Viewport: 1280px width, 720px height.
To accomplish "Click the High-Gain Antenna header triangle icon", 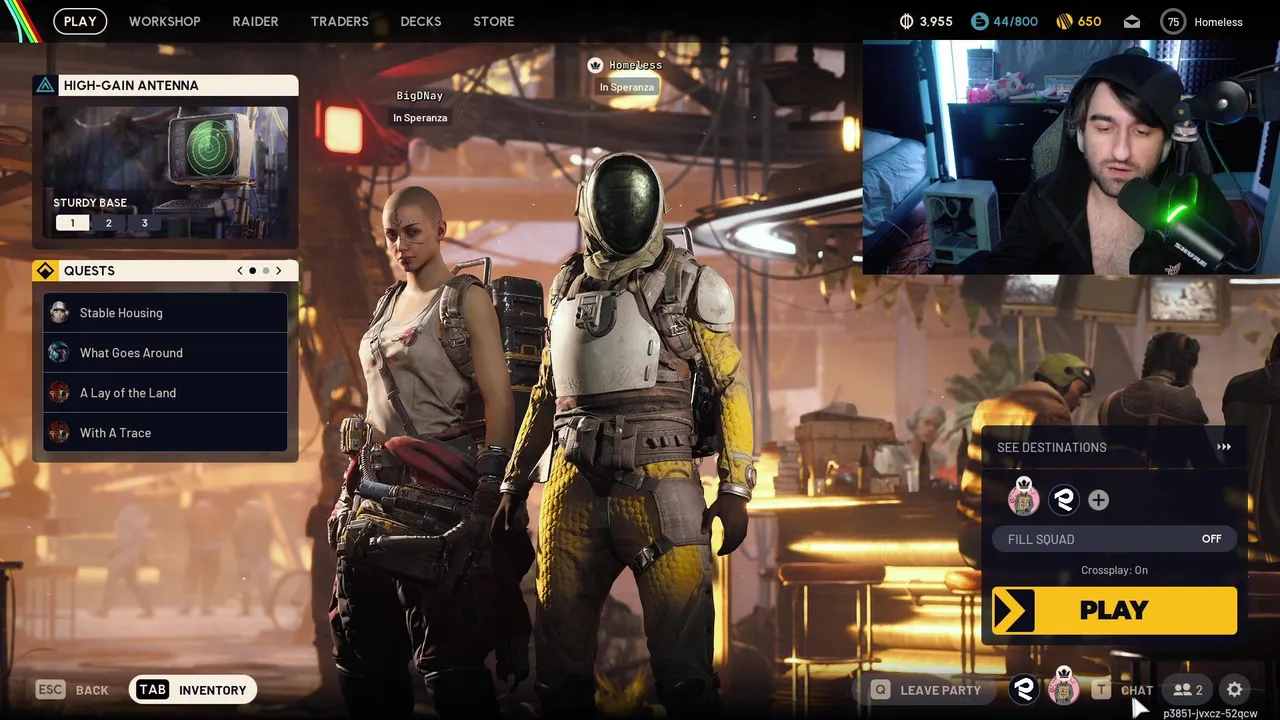I will click(45, 85).
